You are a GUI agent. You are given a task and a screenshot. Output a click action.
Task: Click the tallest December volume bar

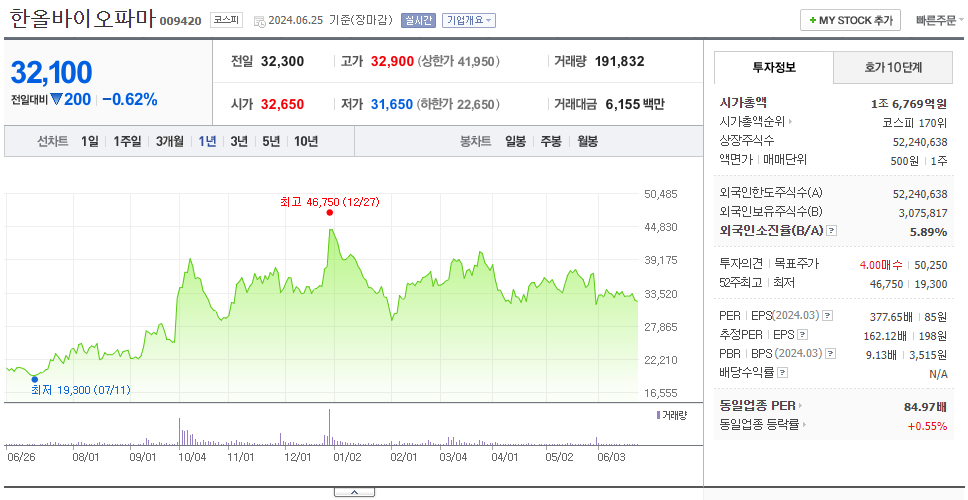[330, 427]
